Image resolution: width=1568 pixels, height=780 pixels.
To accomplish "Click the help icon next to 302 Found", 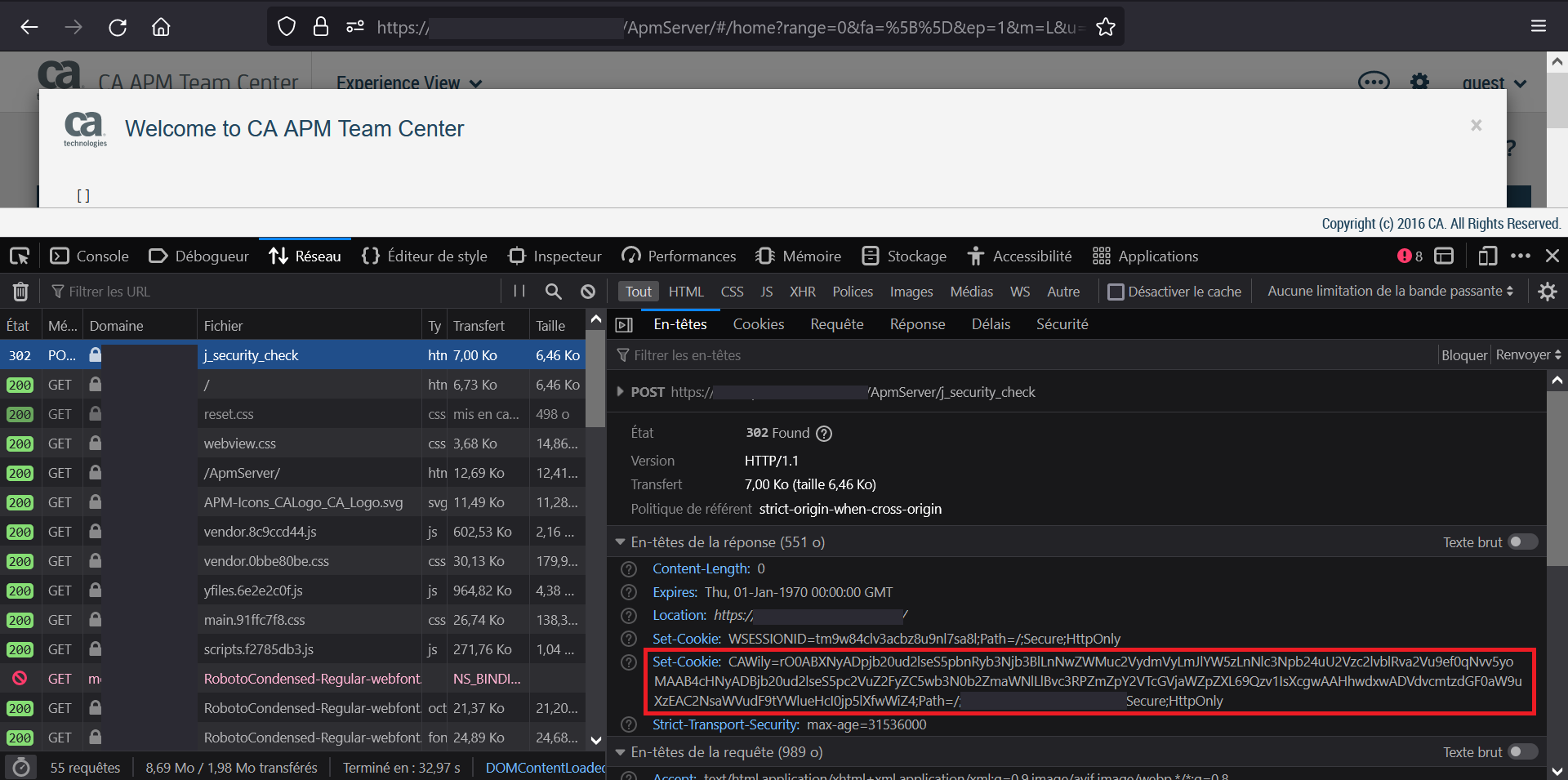I will click(824, 434).
